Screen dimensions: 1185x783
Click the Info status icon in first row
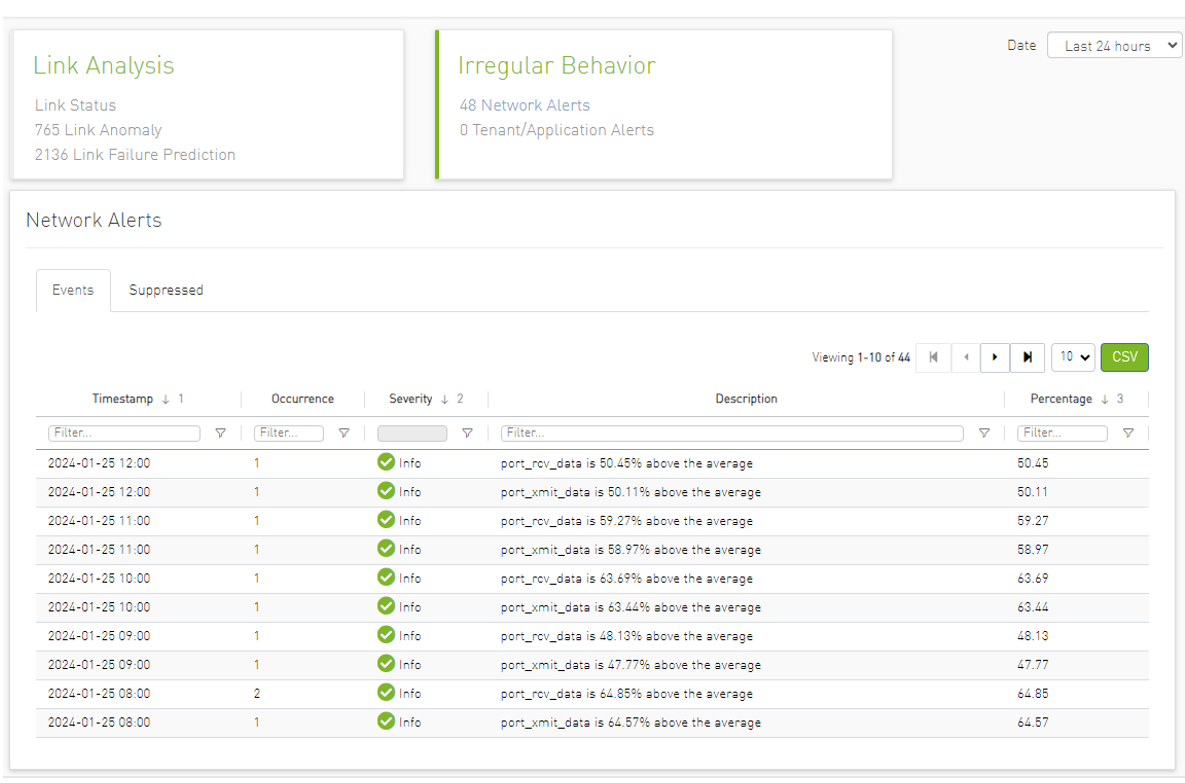386,463
